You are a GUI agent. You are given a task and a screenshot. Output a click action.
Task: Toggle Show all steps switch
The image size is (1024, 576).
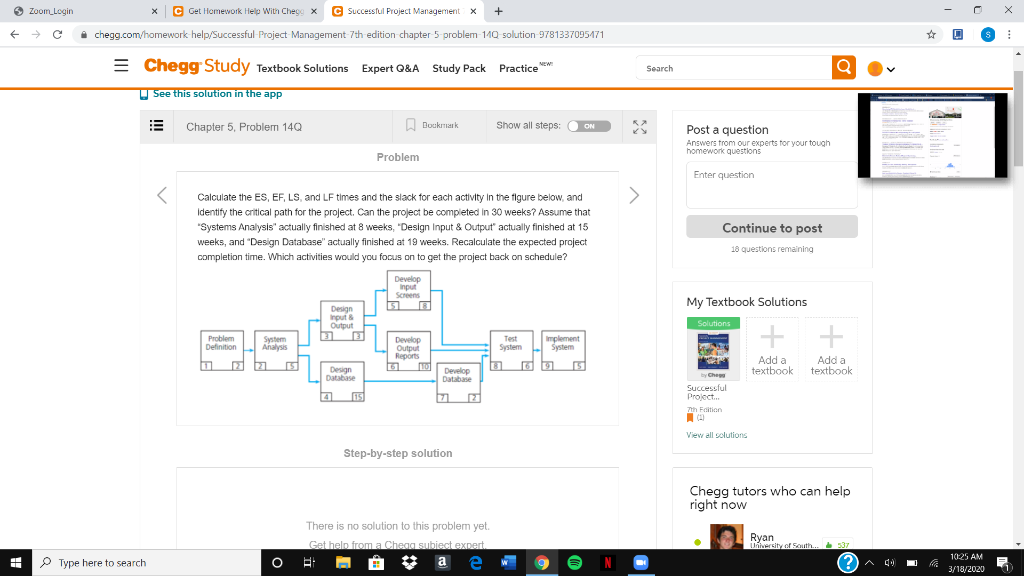[x=589, y=126]
